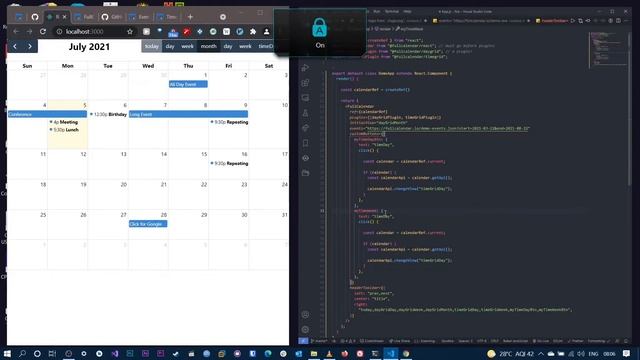This screenshot has height=360, width=640.
Task: Open the Conference event
Action: pyautogui.click(x=47, y=114)
